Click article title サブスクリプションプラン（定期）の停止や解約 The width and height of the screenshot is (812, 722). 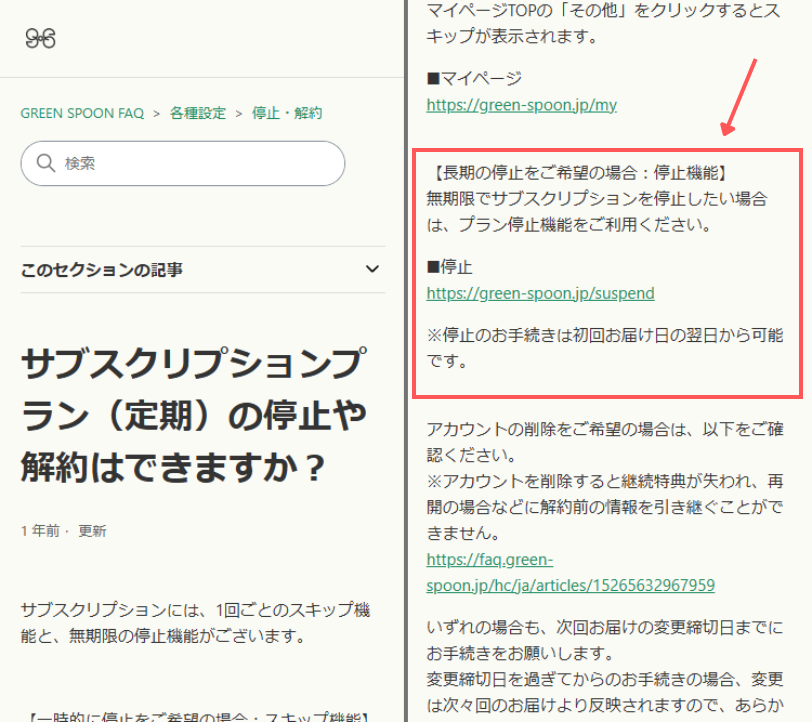[194, 415]
